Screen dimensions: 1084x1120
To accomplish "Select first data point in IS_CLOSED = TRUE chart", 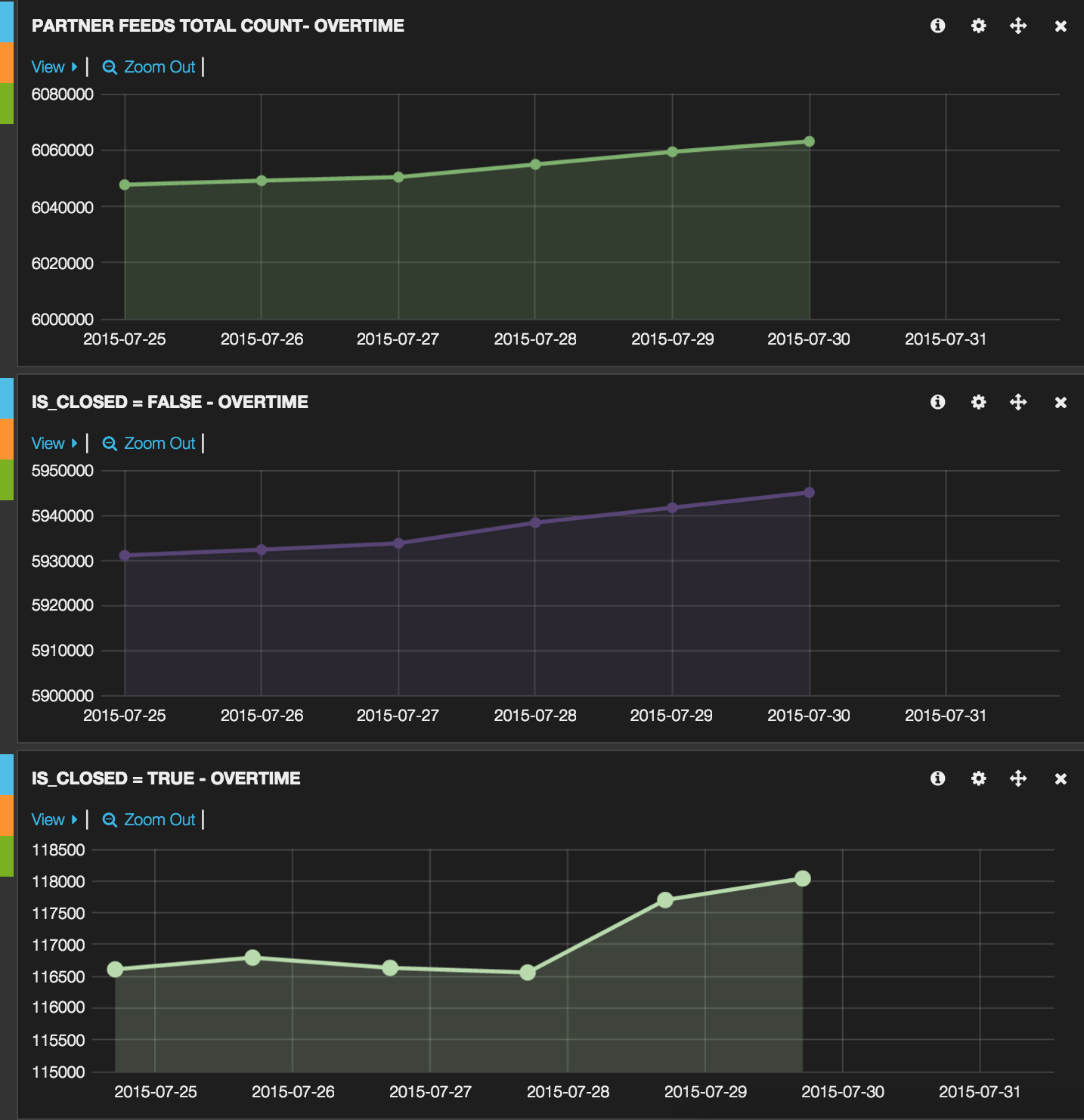I will pyautogui.click(x=115, y=970).
